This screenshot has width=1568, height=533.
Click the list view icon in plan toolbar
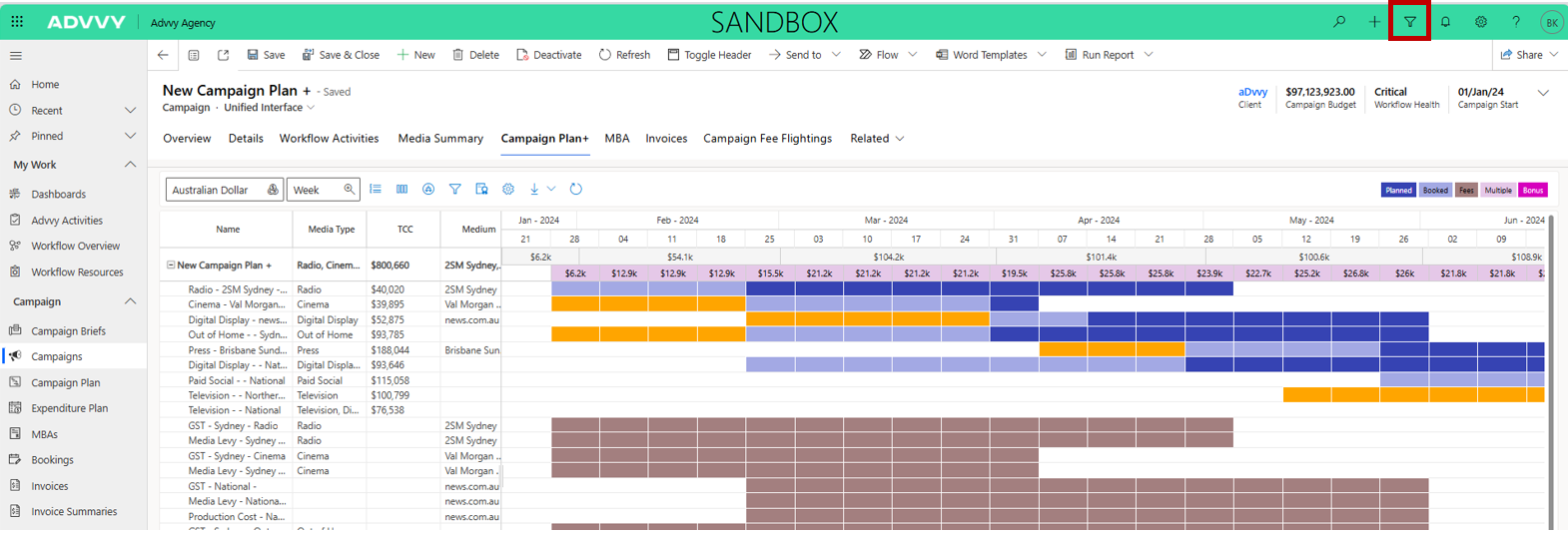point(376,189)
